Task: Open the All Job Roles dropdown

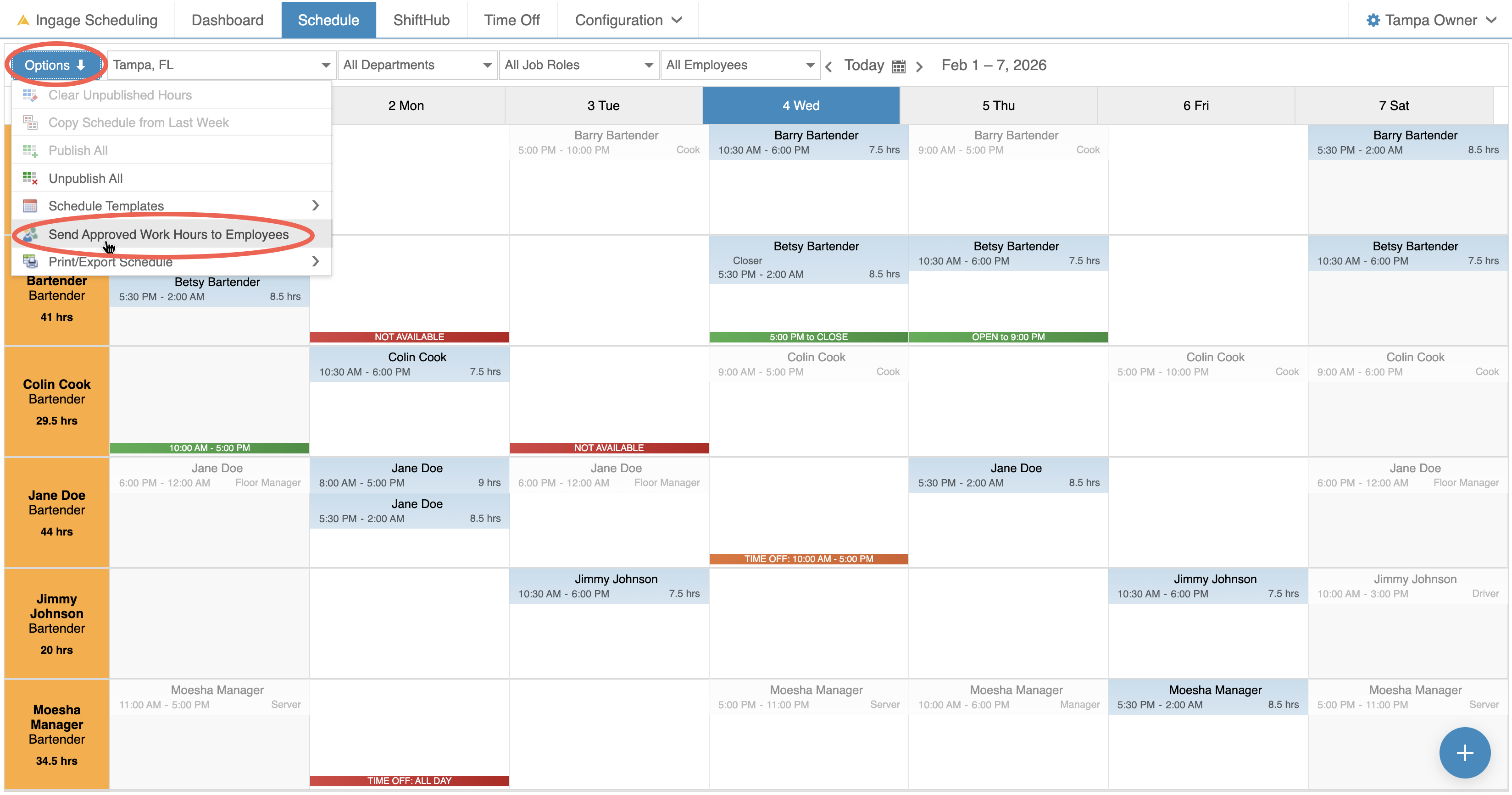Action: point(578,65)
